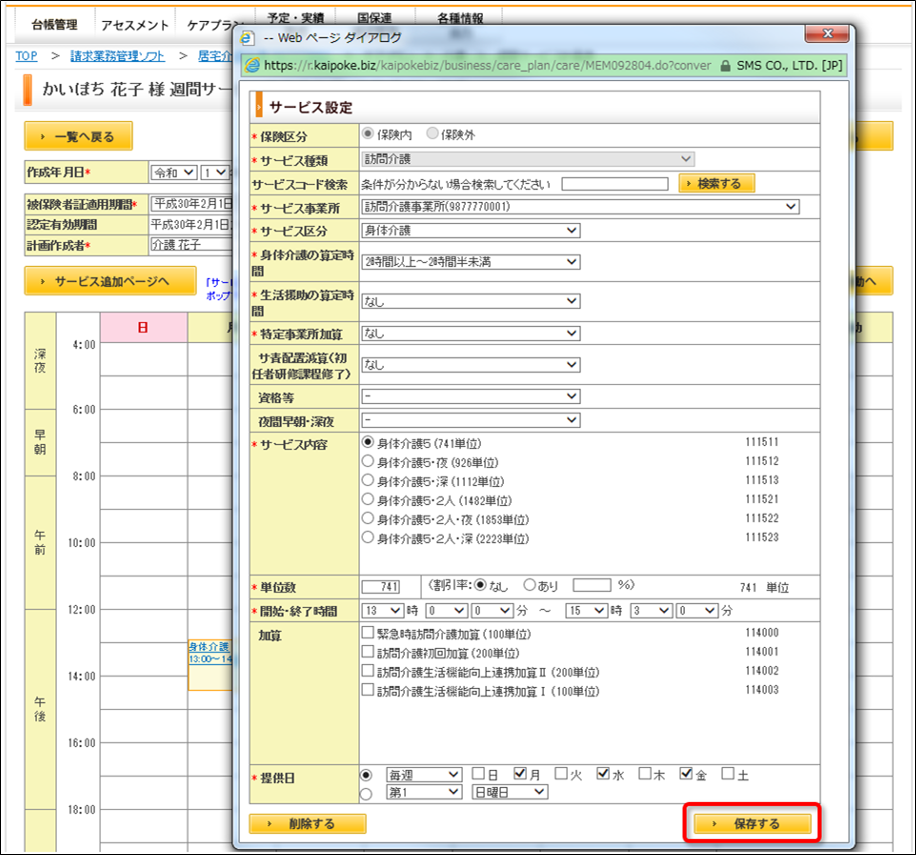
Task: Follow the 請求業務管理ソフト breadcrumb link
Action: (x=117, y=56)
